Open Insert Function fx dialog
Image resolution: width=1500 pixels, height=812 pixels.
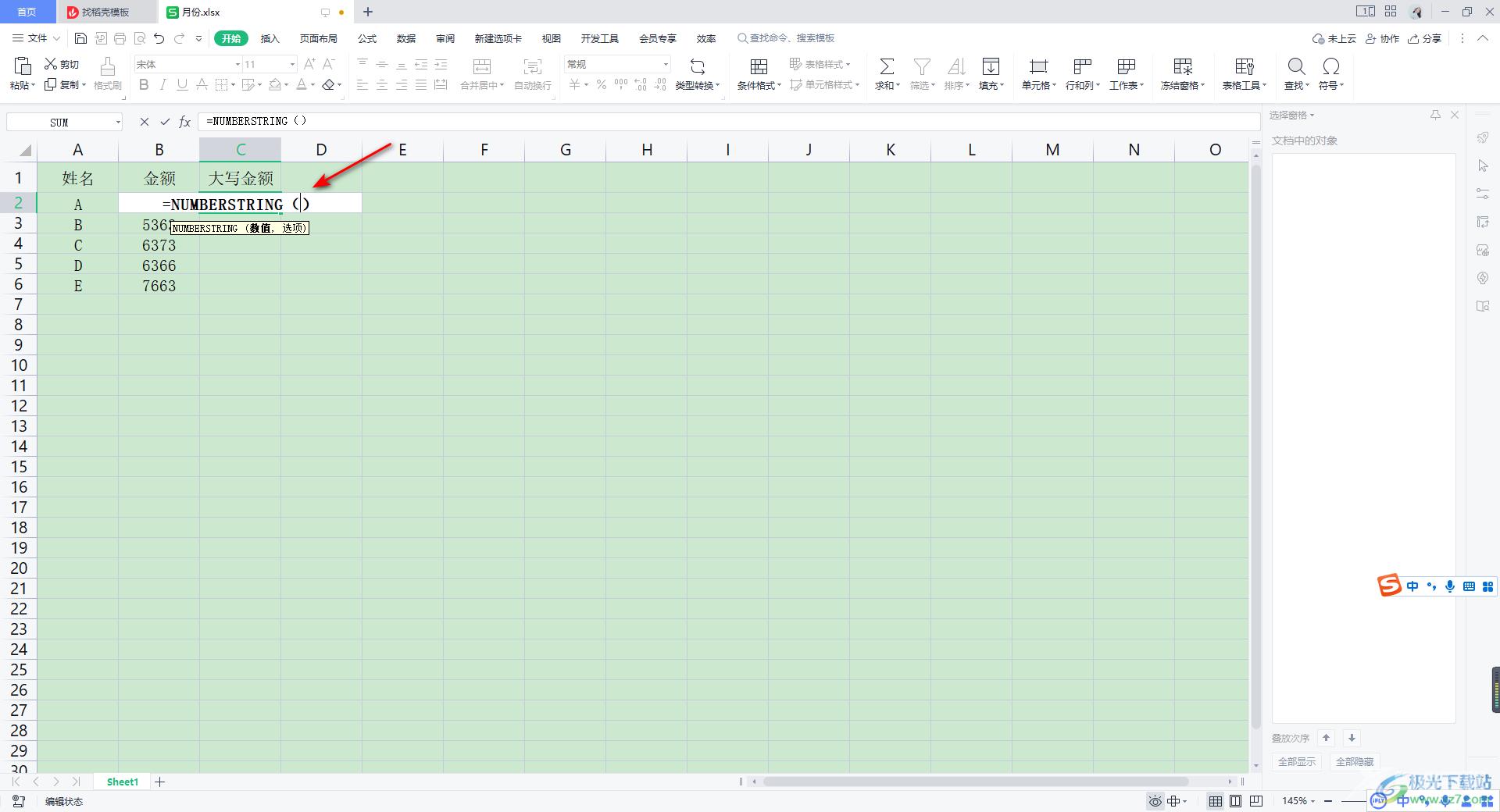point(185,122)
